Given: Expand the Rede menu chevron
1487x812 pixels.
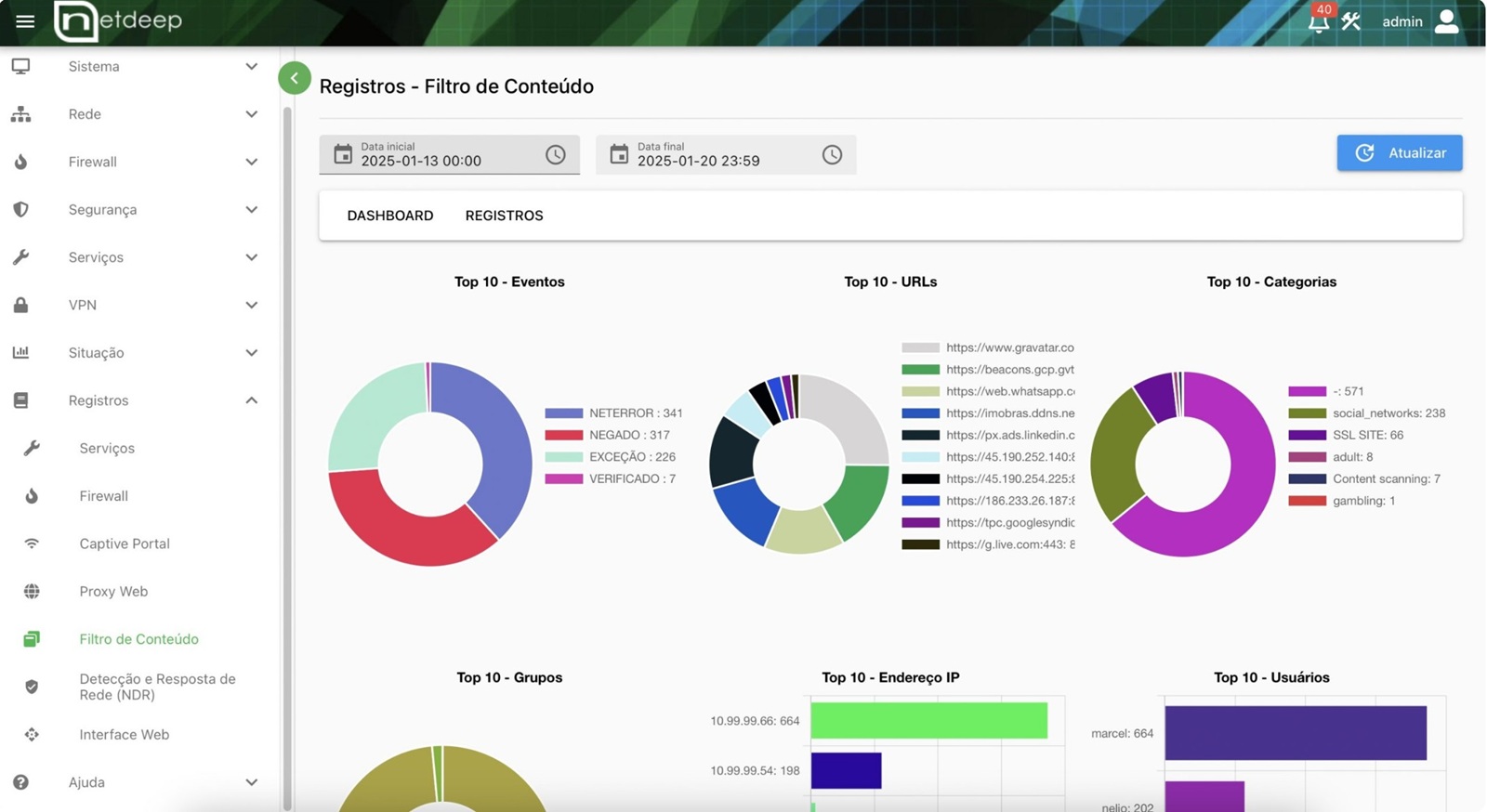Looking at the screenshot, I should [x=251, y=114].
